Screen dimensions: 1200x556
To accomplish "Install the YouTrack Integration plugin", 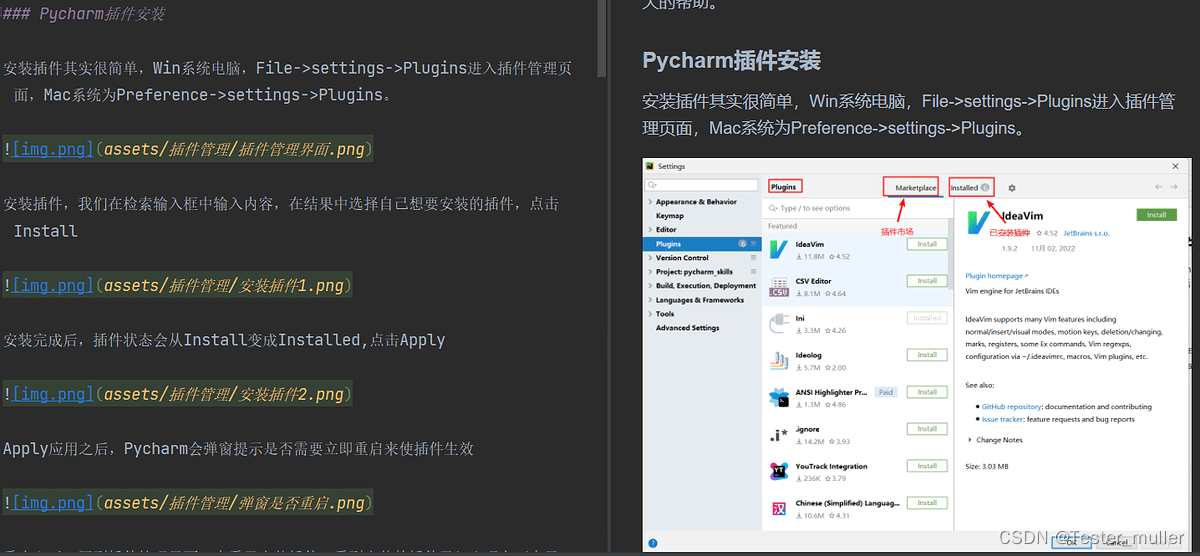I will [927, 466].
